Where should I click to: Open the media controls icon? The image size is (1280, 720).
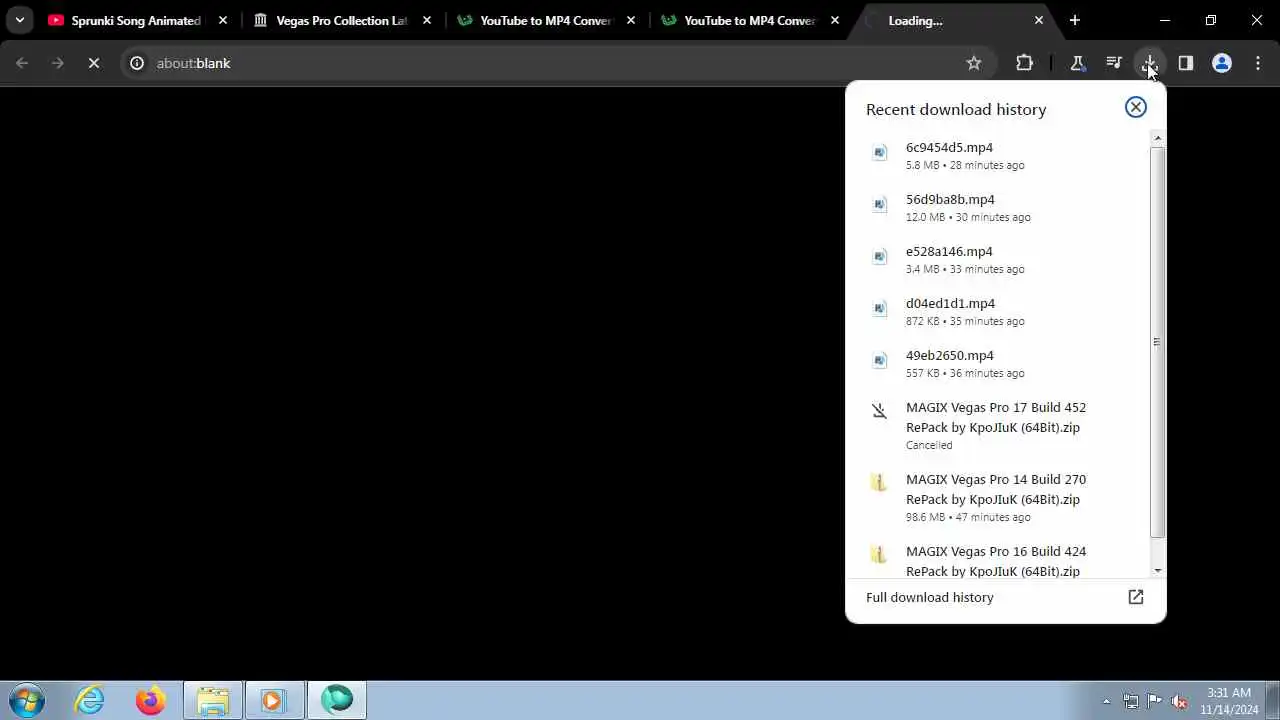[x=1114, y=63]
